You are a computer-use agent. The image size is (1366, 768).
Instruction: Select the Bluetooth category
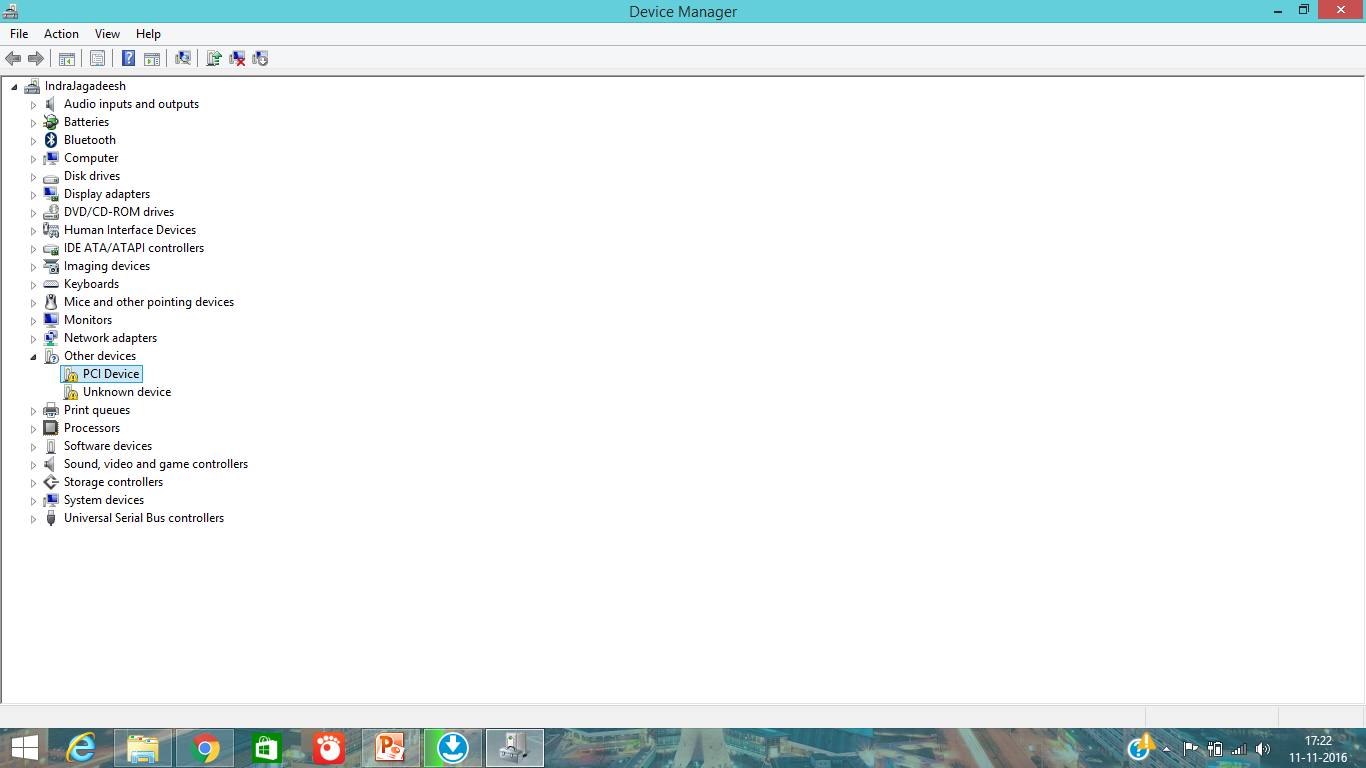(89, 139)
